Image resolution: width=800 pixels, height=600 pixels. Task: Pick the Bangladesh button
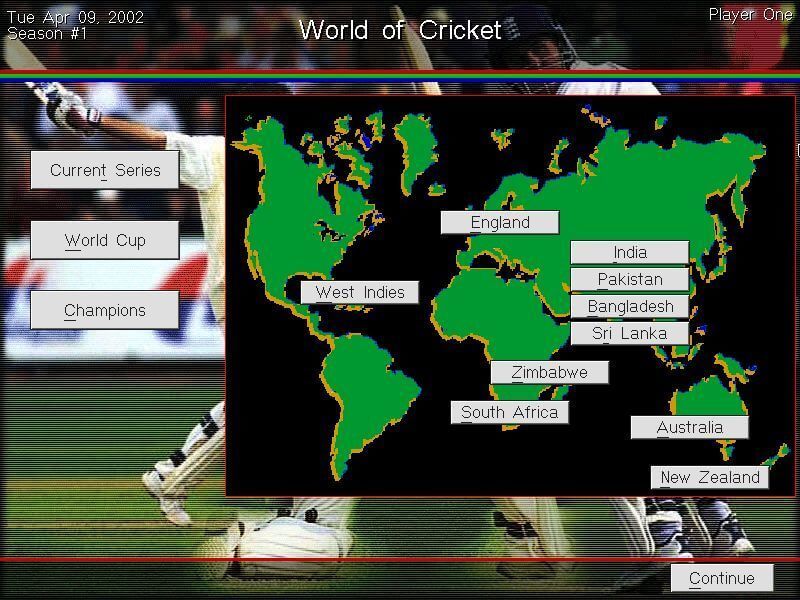click(x=630, y=307)
